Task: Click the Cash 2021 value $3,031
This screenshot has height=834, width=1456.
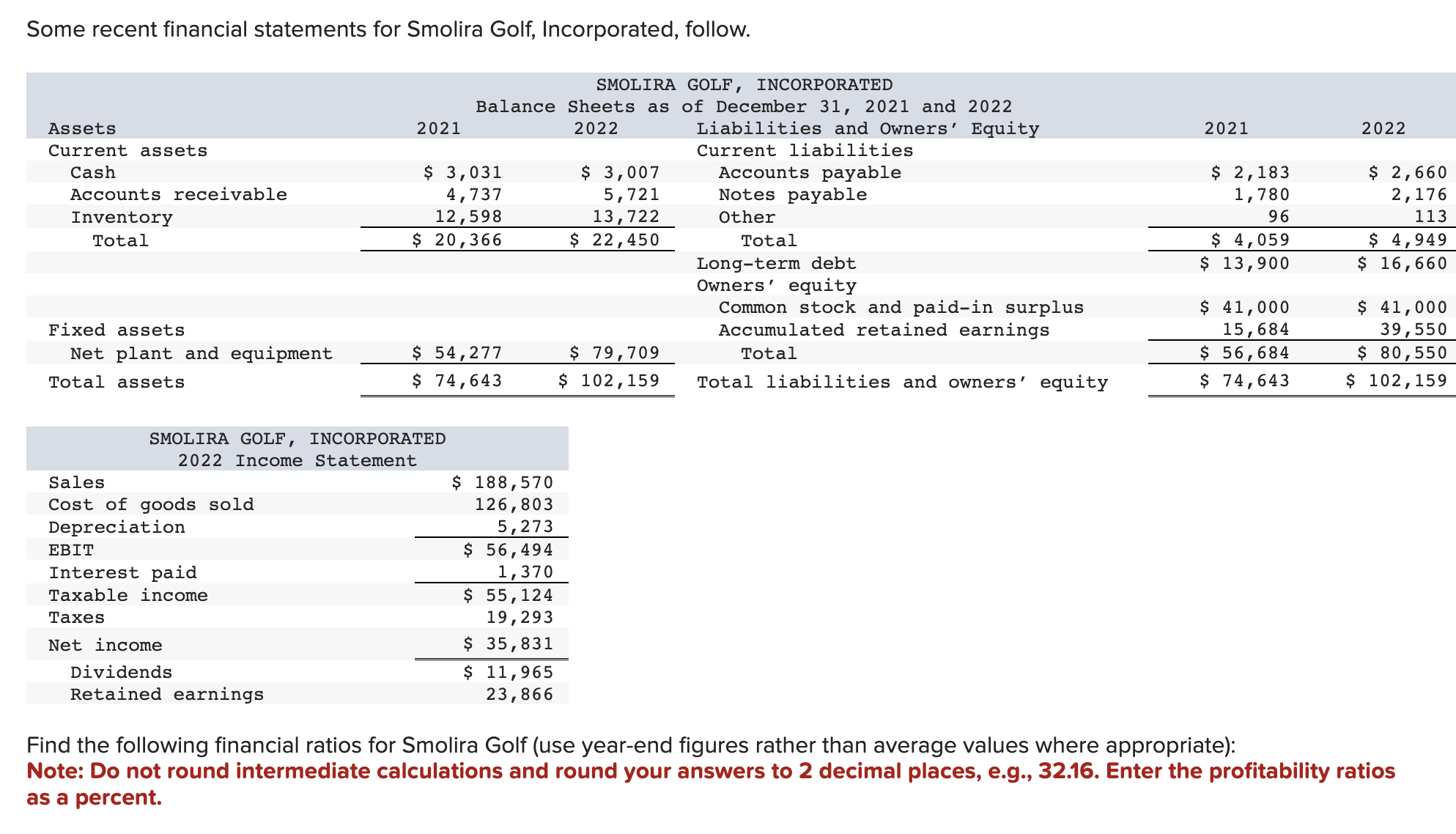Action: pos(463,172)
